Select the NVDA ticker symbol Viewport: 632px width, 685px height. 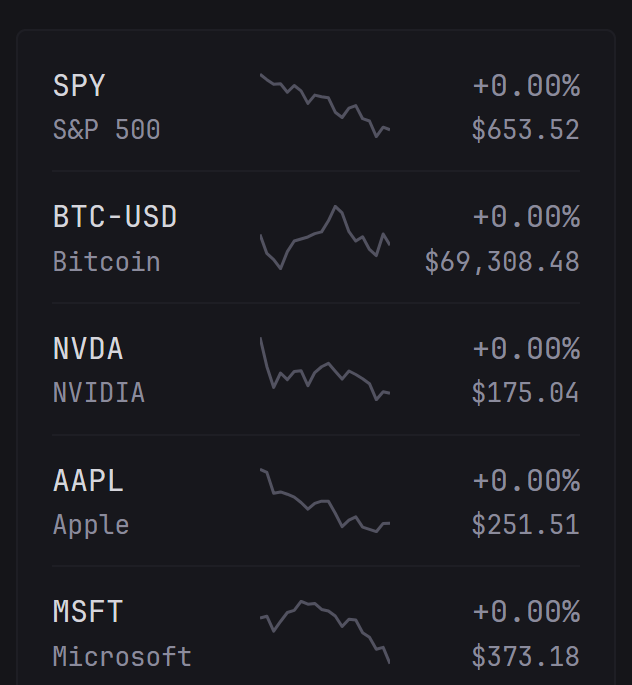88,349
